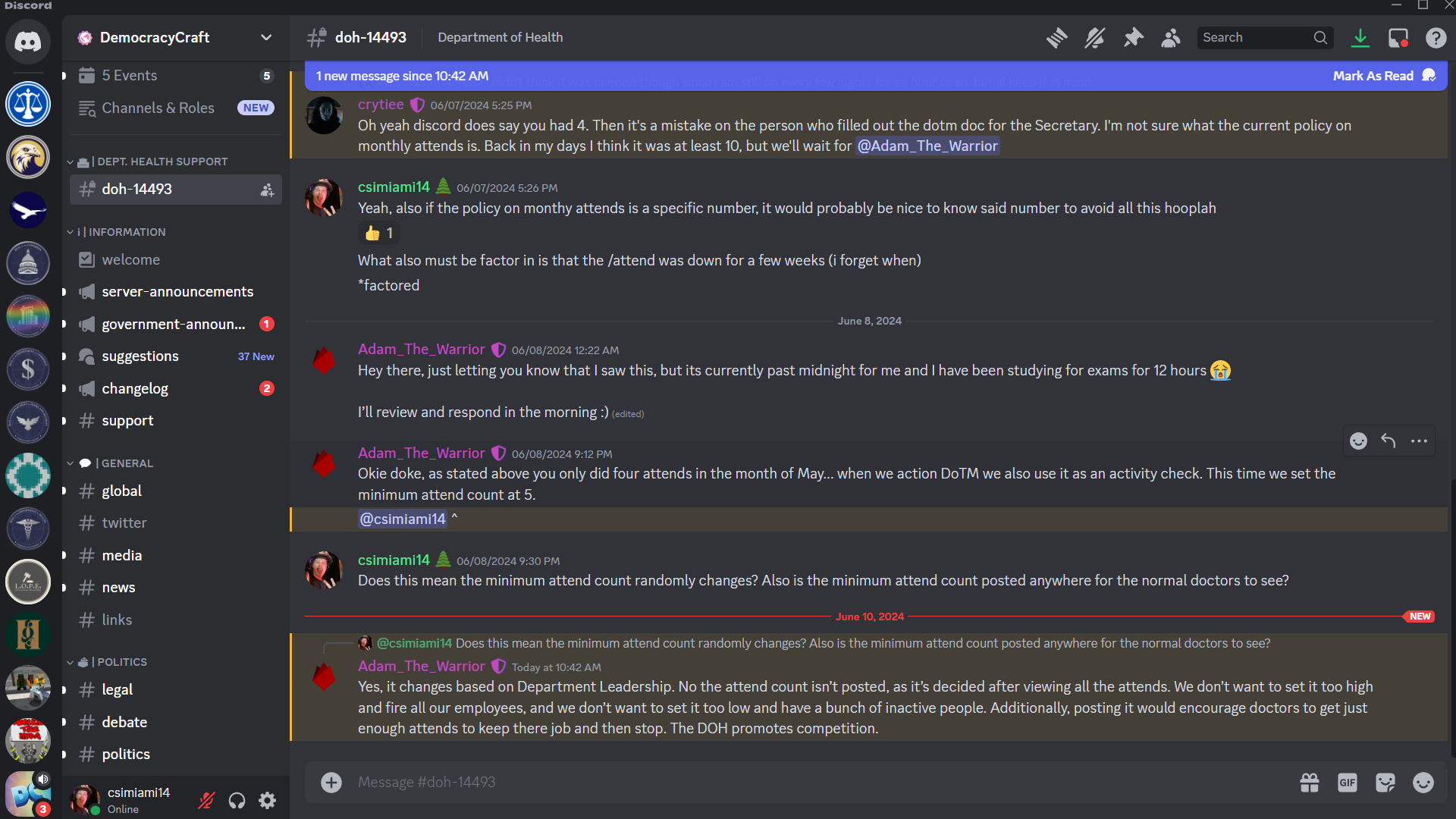1456x819 pixels.
Task: Select the scales of justice server icon
Action: pos(28,104)
